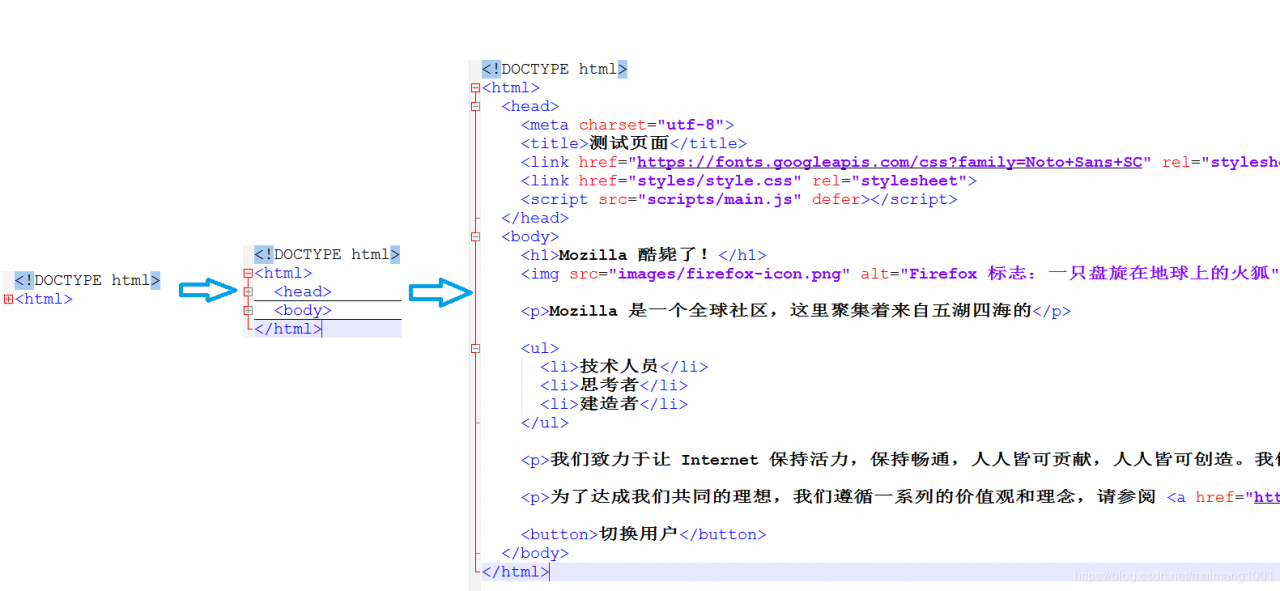Screen dimensions: 1280x591
Task: Collapse the <ul> list fold marker
Action: click(x=476, y=349)
